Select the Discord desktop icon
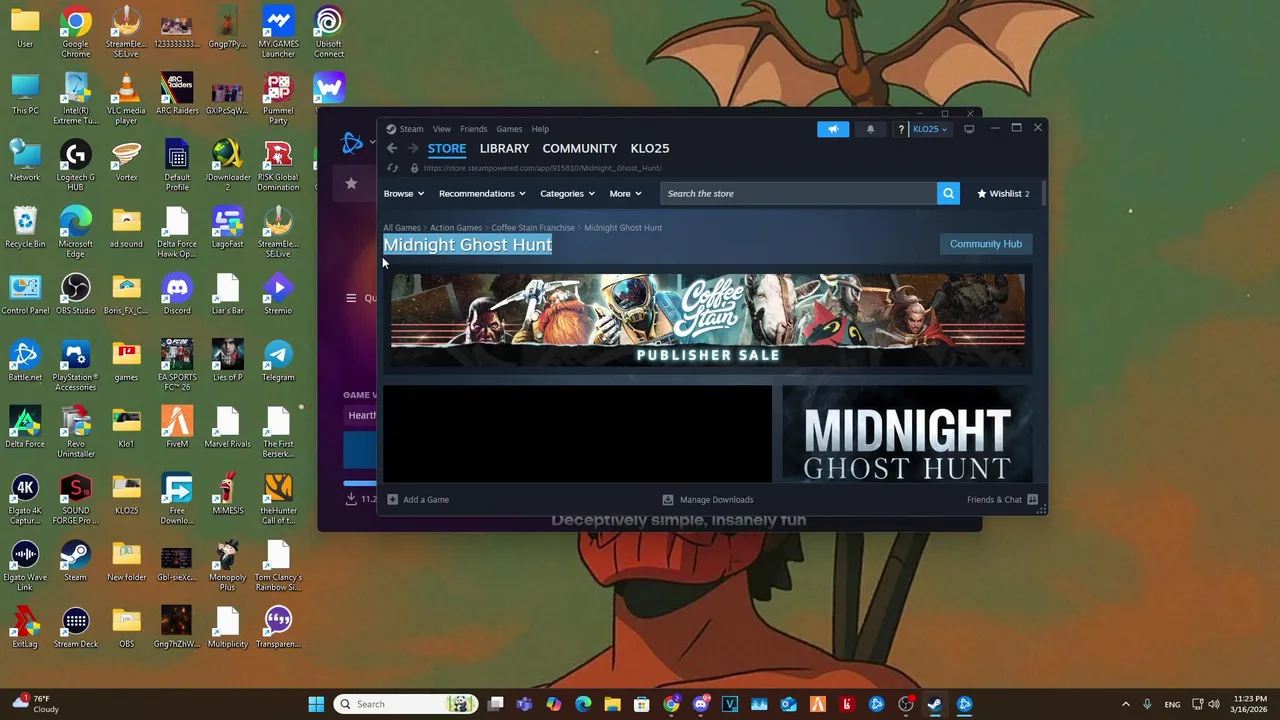This screenshot has width=1280, height=720. point(177,294)
